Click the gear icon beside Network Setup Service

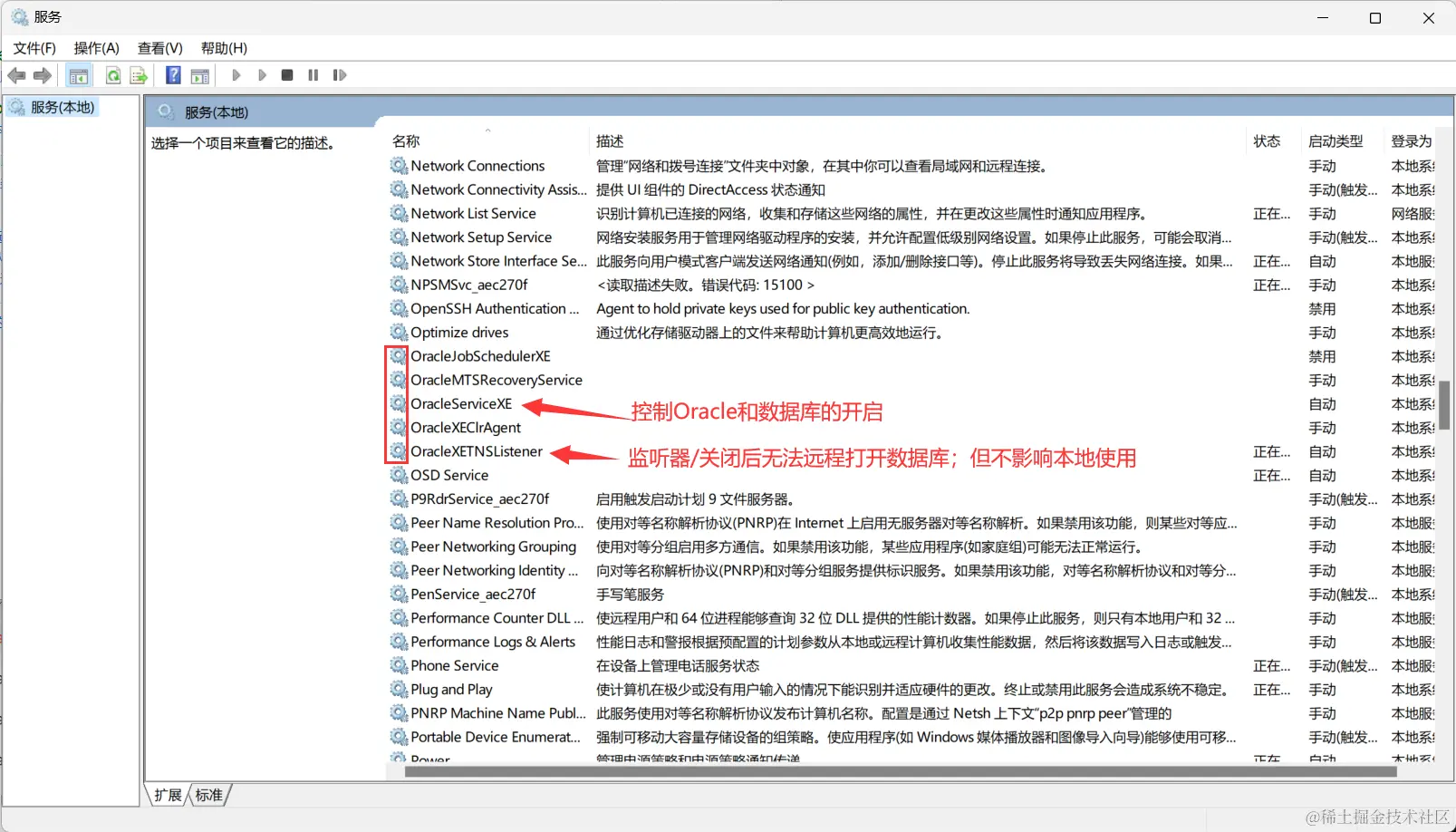tap(399, 237)
